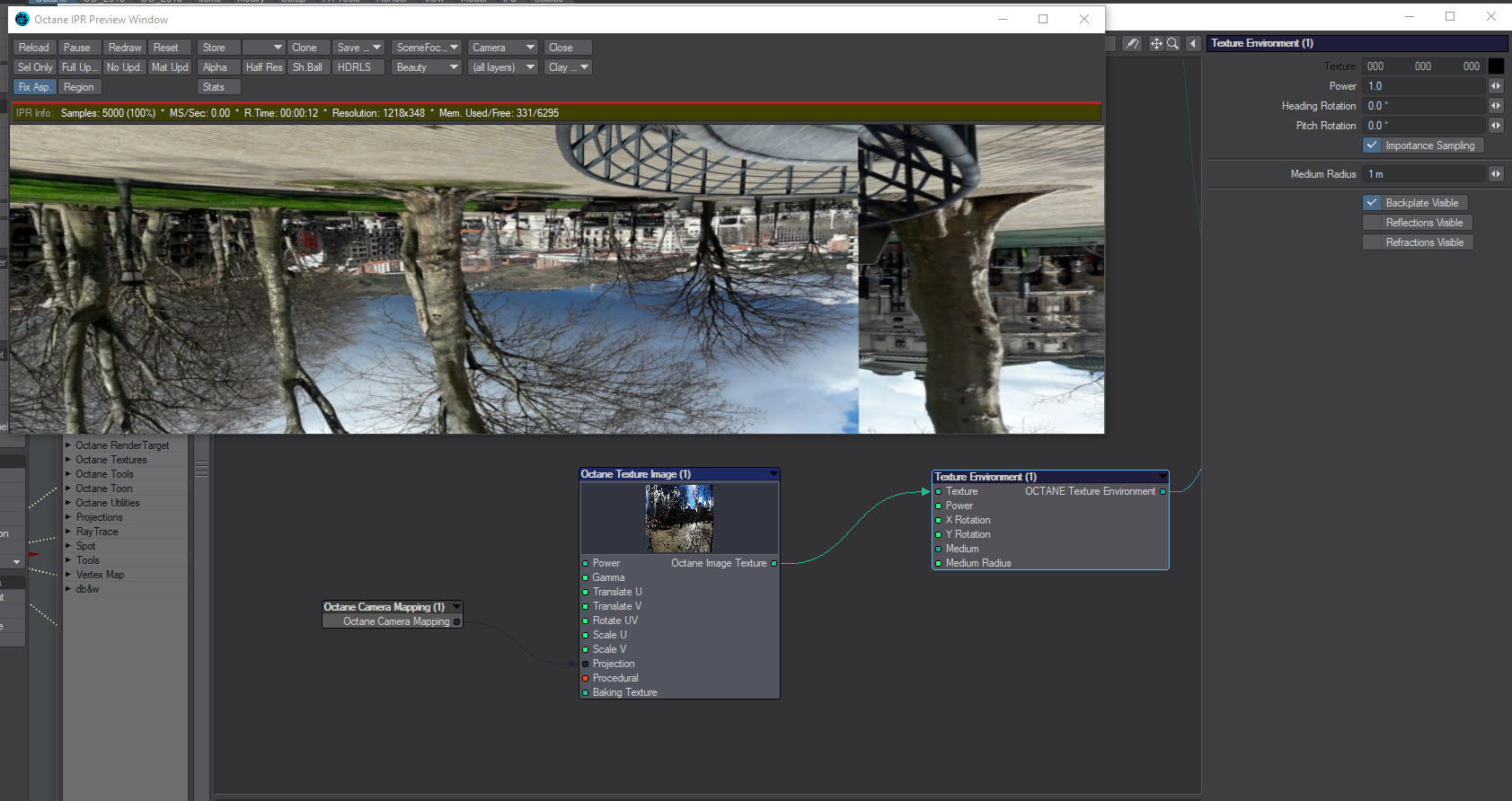Viewport: 1512px width, 801px height.
Task: Uncheck Backplate Visible option
Action: point(1372,203)
